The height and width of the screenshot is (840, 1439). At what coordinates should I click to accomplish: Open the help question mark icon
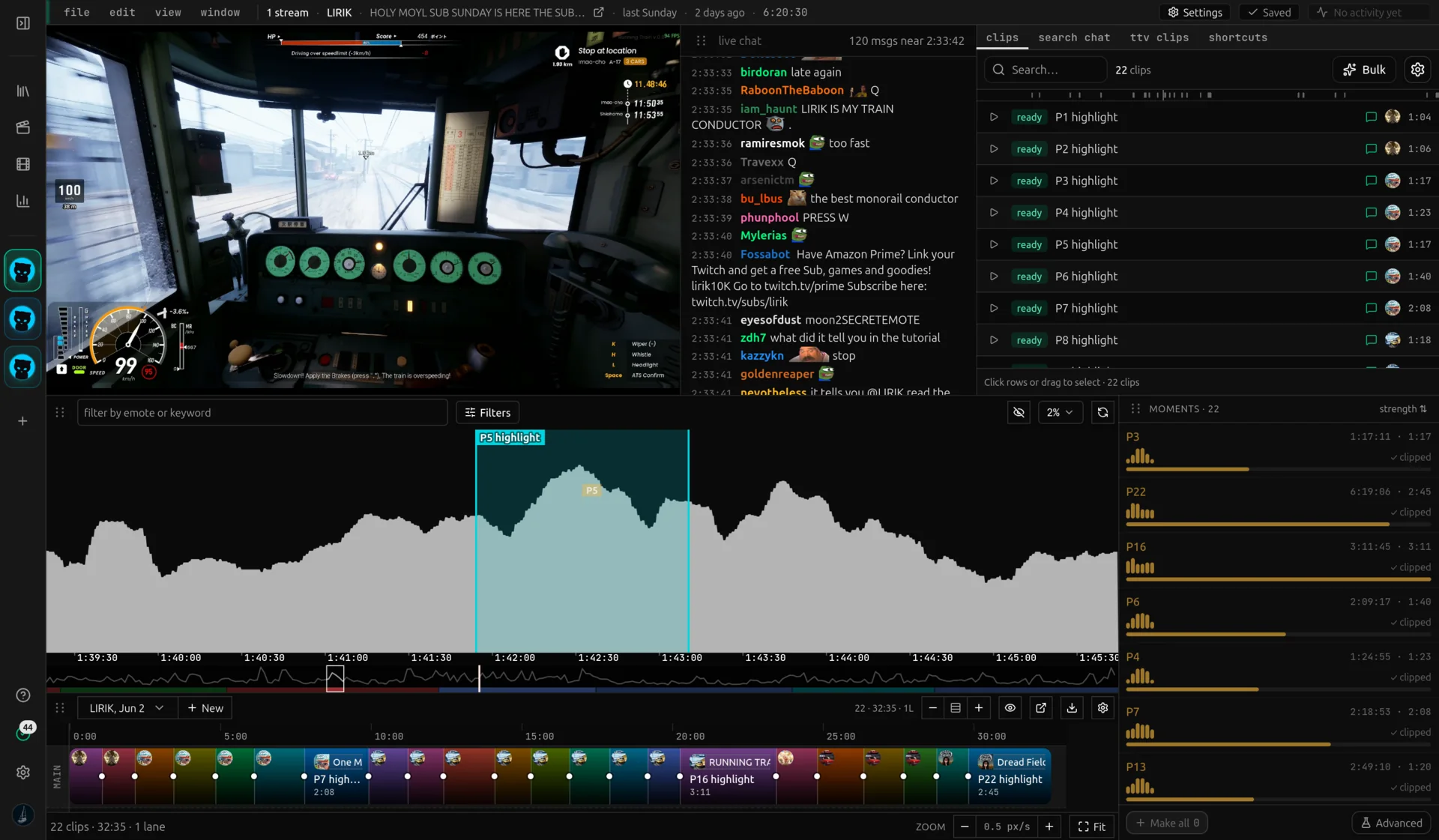tap(22, 695)
